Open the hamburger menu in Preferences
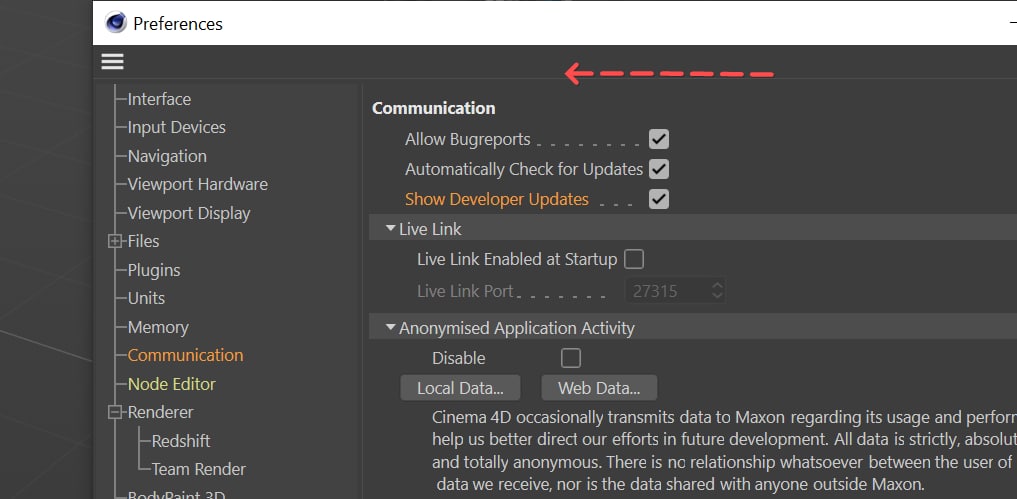This screenshot has height=499, width=1017. tap(112, 62)
